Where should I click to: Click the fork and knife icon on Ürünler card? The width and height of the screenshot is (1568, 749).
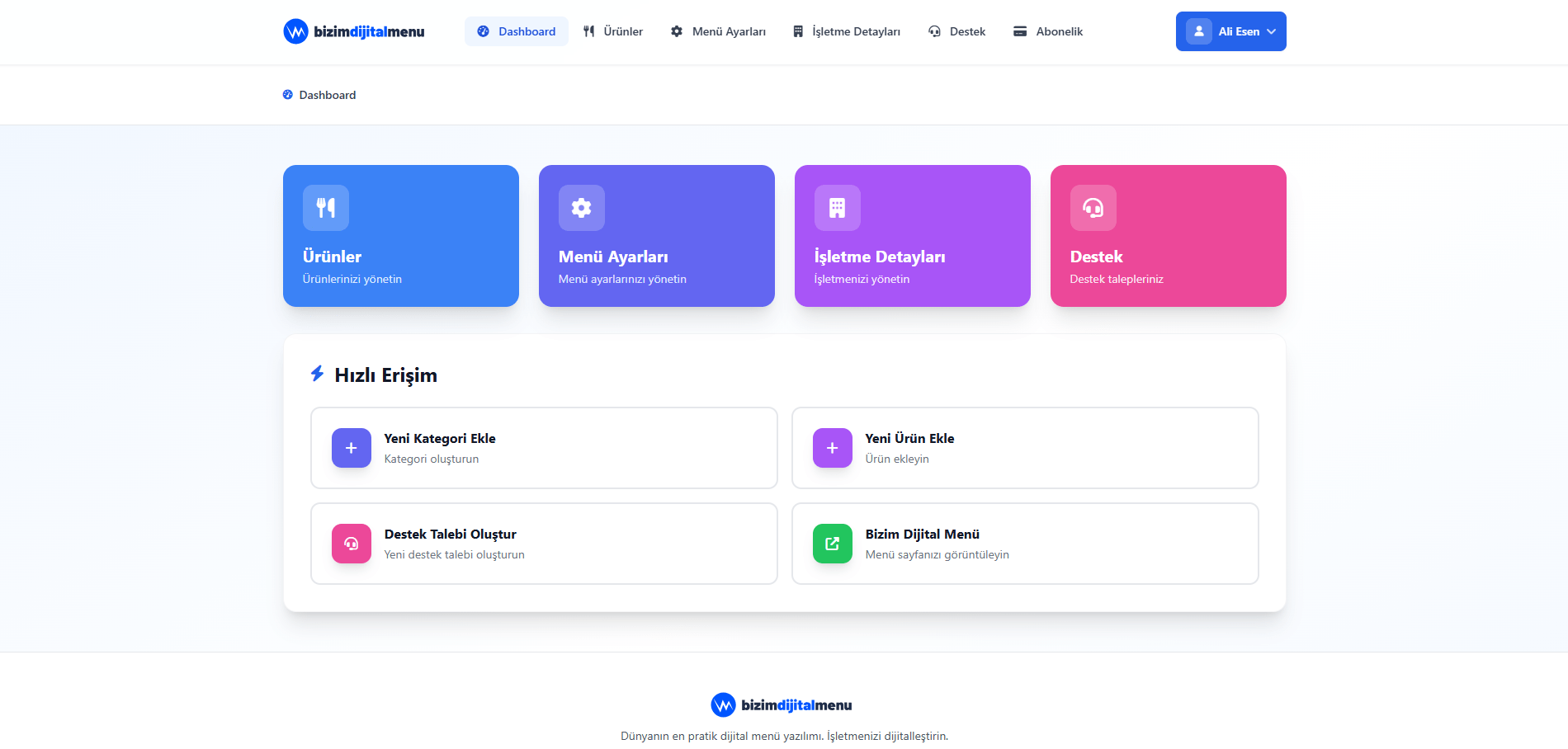coord(326,208)
